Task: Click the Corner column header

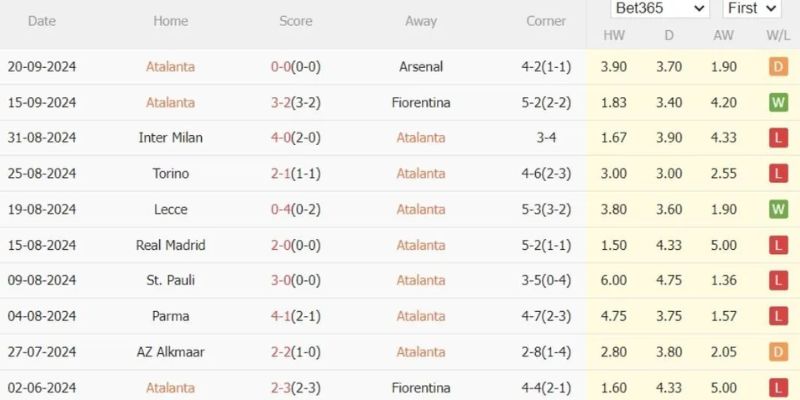Action: coord(546,21)
